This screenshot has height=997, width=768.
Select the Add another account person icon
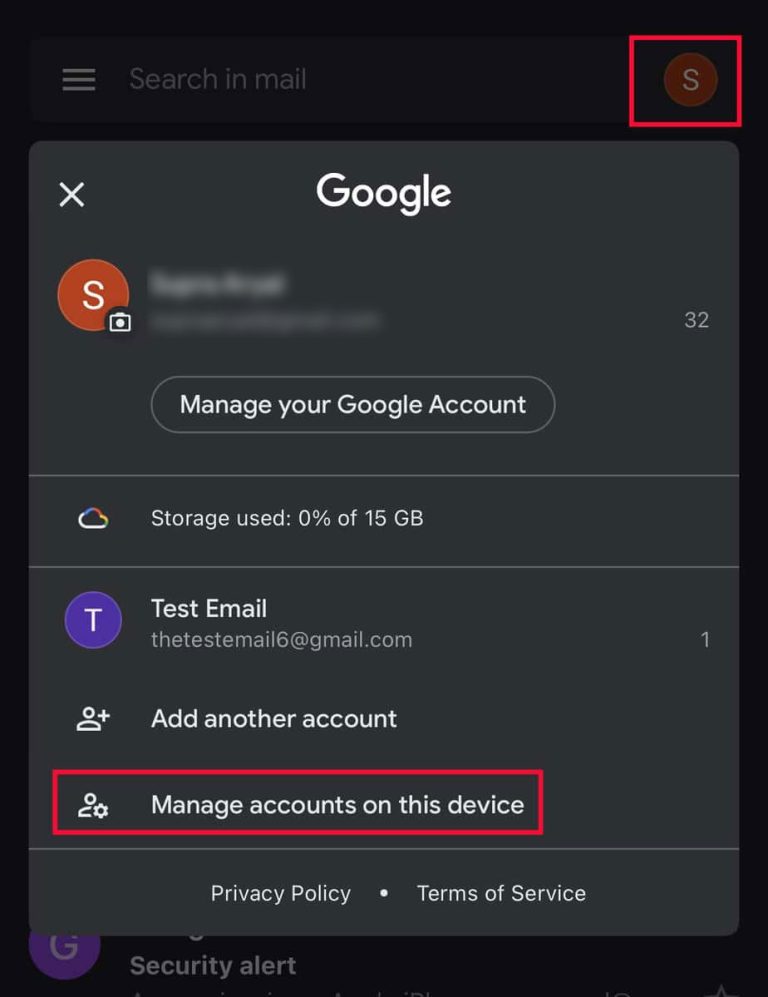pos(93,719)
